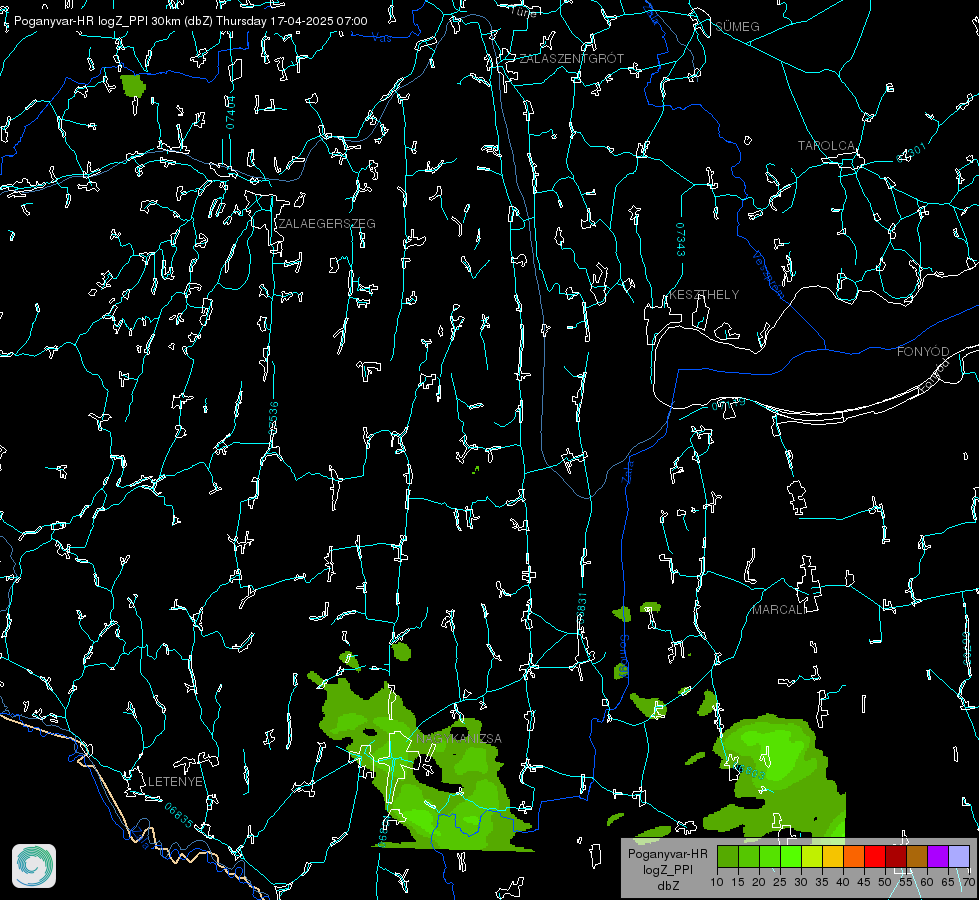This screenshot has height=900, width=979.
Task: Pick the 45–50 dBZ red swatch
Action: point(875,856)
